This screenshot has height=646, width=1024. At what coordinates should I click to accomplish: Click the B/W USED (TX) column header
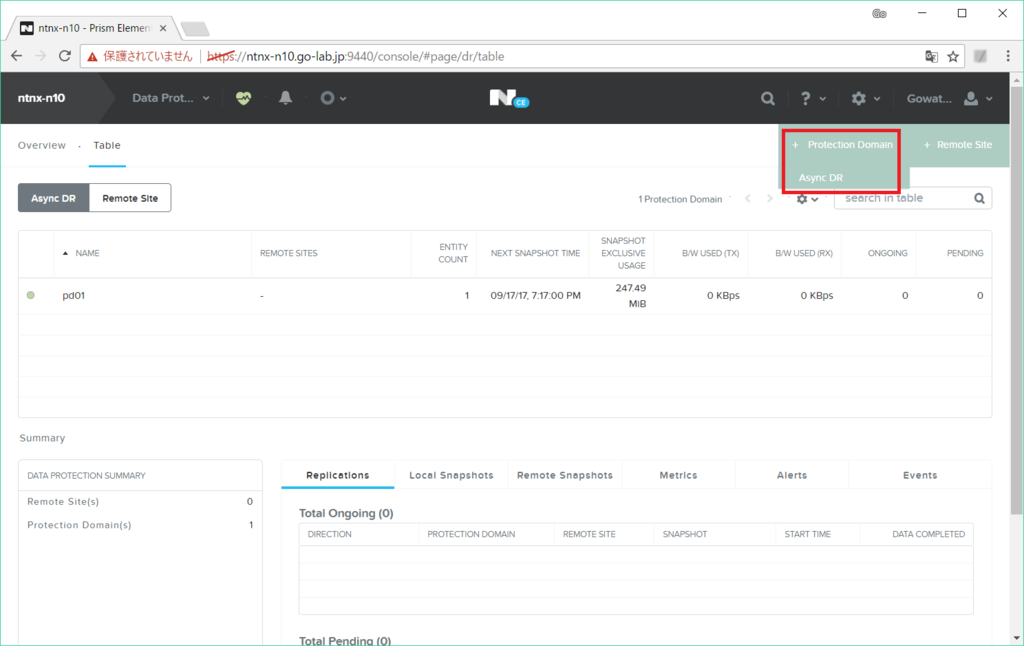711,253
